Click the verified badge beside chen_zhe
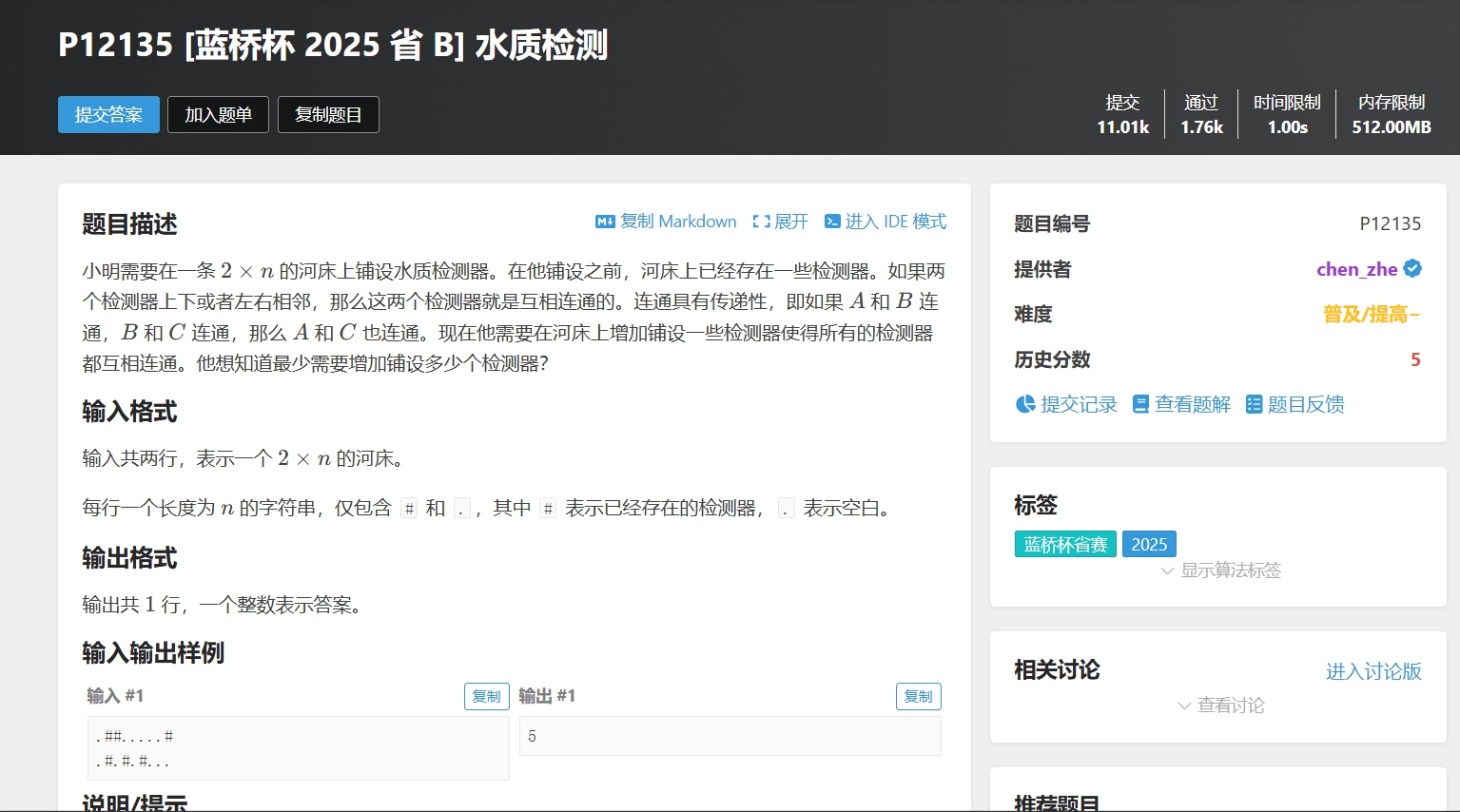The height and width of the screenshot is (812, 1460). [1412, 269]
